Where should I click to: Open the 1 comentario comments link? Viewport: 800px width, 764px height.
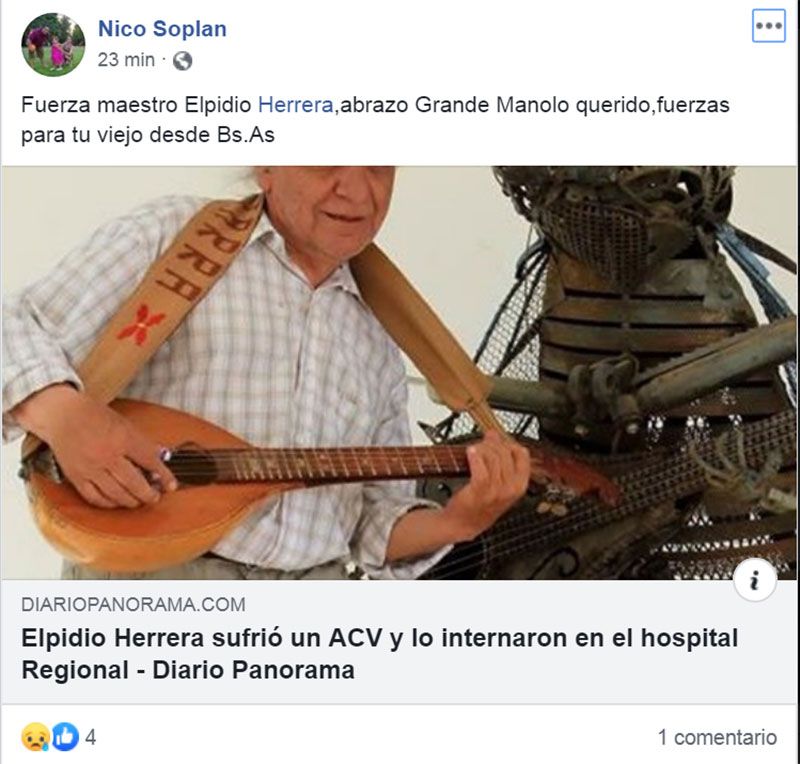tap(717, 737)
